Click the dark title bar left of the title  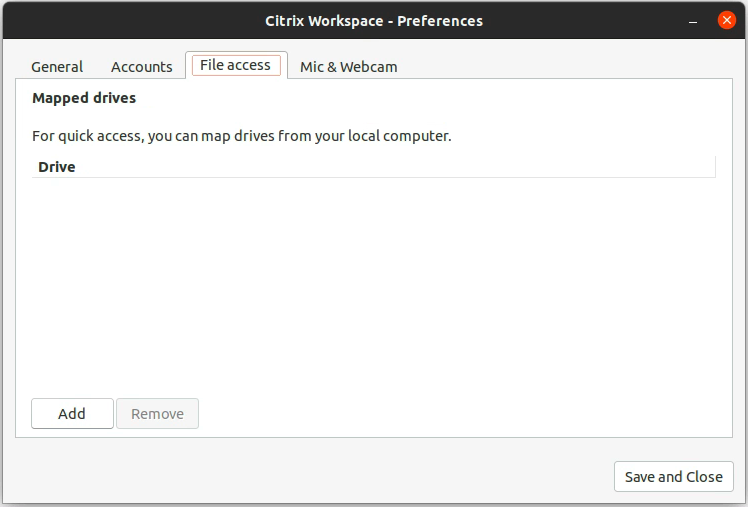click(134, 21)
